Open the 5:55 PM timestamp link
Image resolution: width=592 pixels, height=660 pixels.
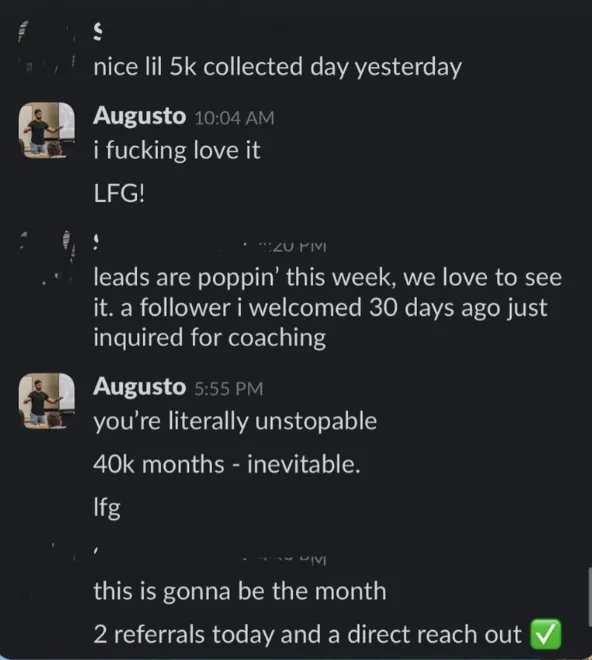(x=229, y=389)
